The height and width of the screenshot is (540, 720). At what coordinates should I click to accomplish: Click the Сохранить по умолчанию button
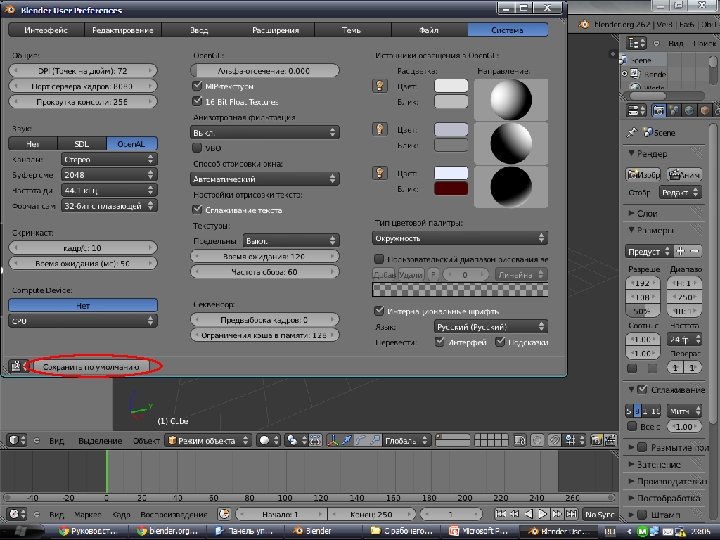(90, 367)
